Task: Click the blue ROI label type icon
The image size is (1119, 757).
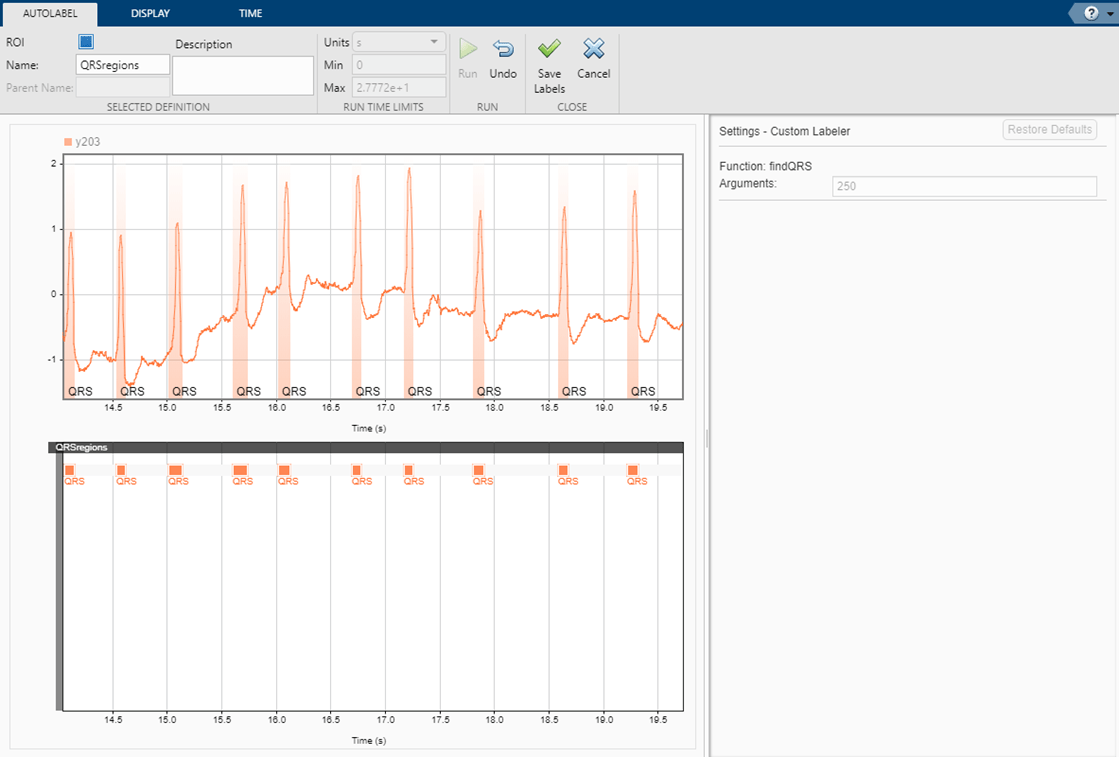Action: pyautogui.click(x=86, y=42)
